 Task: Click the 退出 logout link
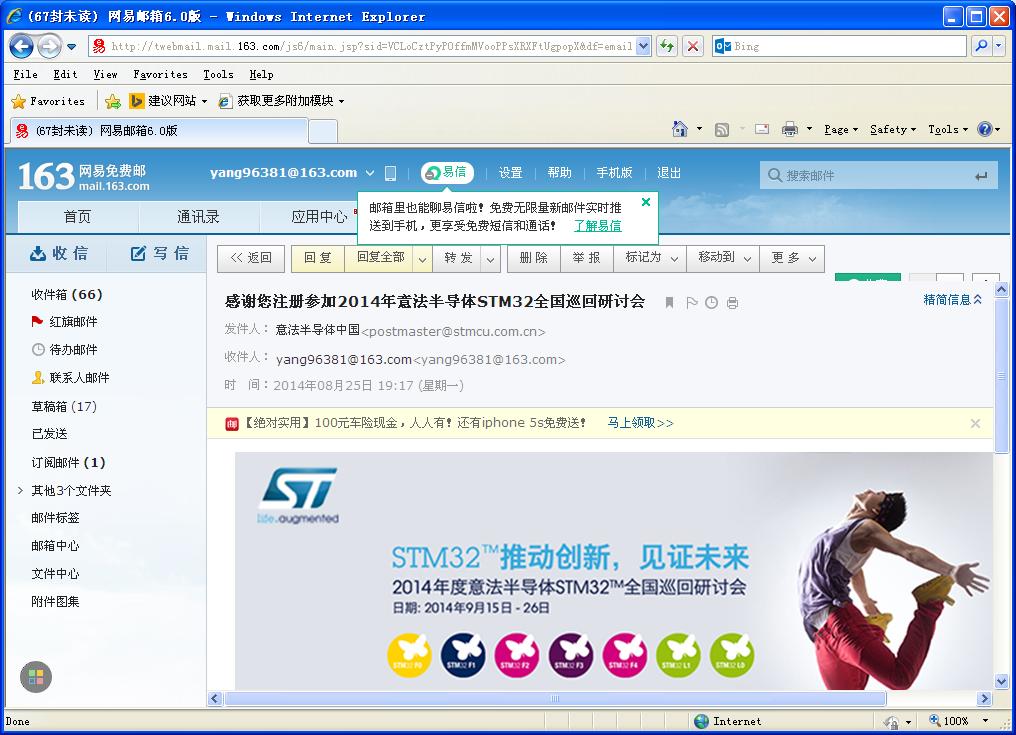pyautogui.click(x=669, y=173)
